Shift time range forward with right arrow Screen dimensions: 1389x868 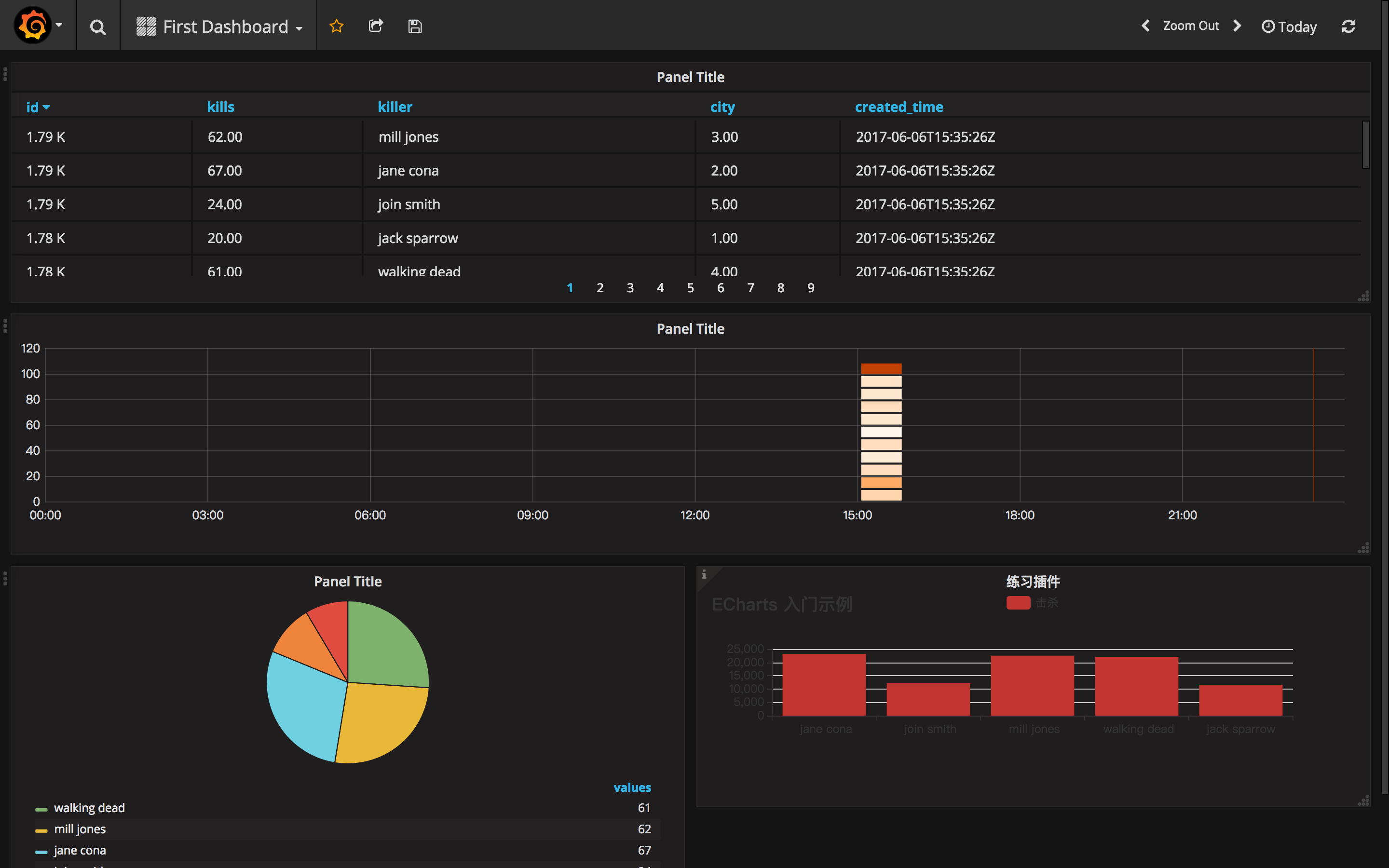coord(1238,26)
